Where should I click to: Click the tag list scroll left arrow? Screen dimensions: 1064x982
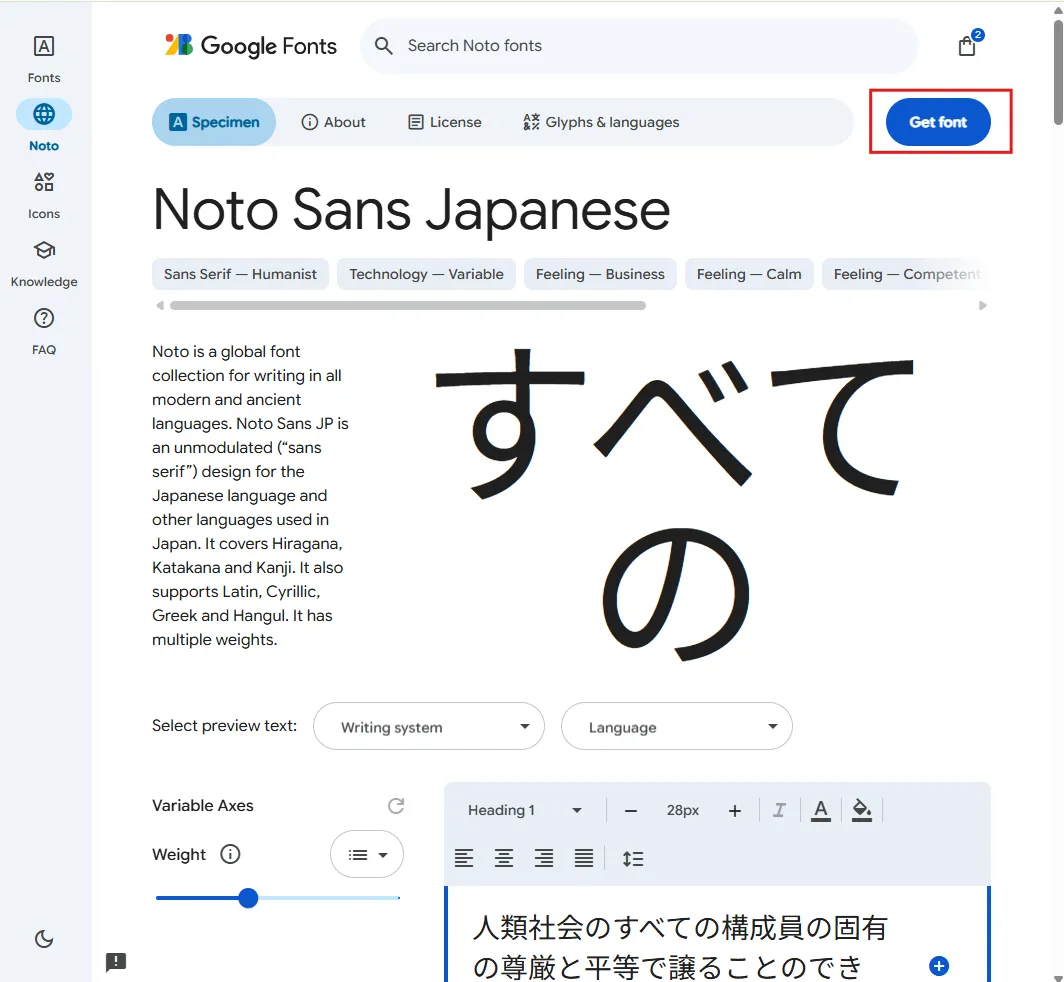160,305
